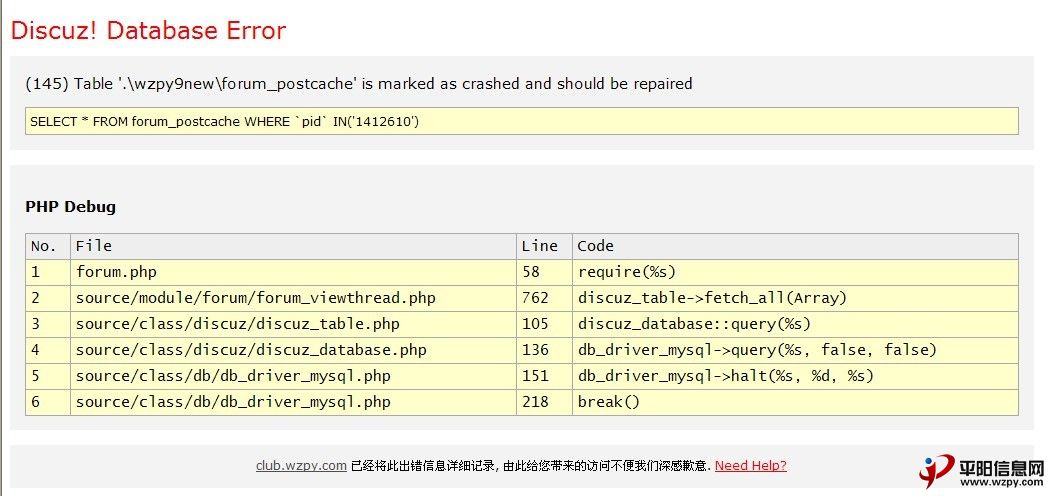The height and width of the screenshot is (496, 1051).
Task: Click line number 151
Action: pos(544,376)
